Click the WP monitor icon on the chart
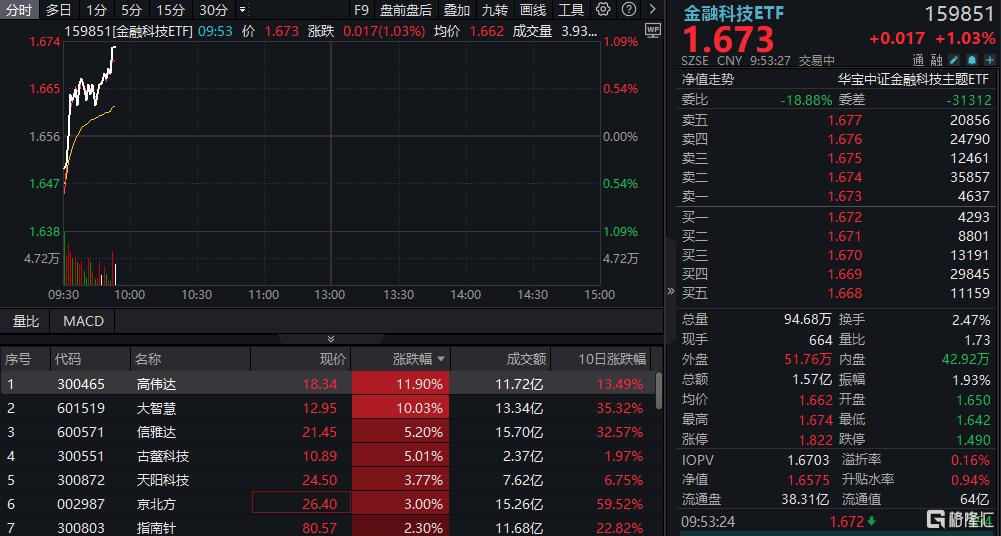This screenshot has width=1001, height=536. click(652, 29)
